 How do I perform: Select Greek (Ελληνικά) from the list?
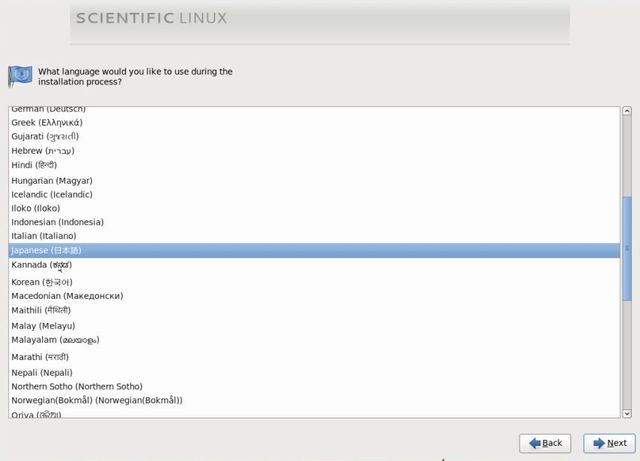[x=46, y=122]
